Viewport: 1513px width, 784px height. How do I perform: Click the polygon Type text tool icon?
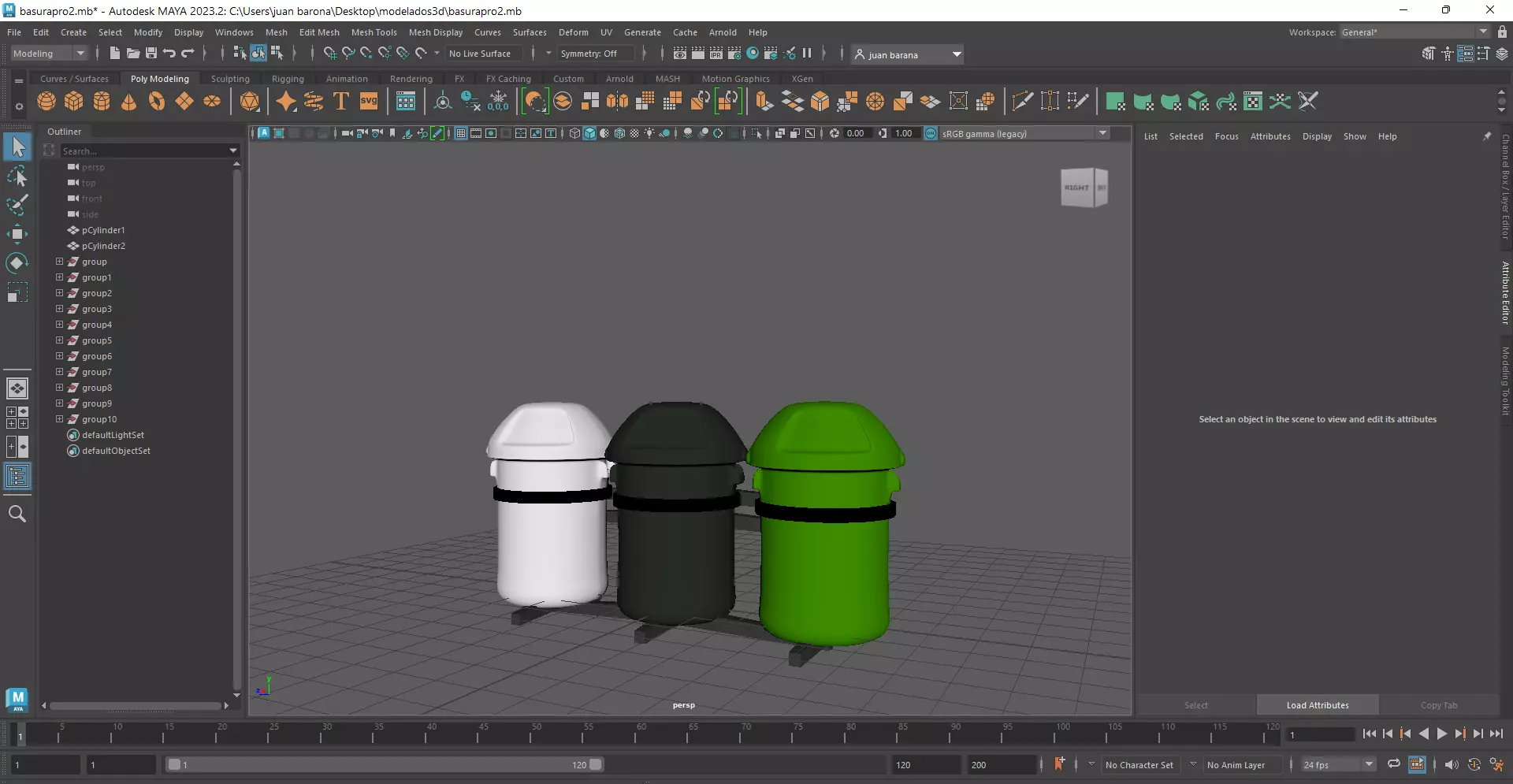[341, 101]
